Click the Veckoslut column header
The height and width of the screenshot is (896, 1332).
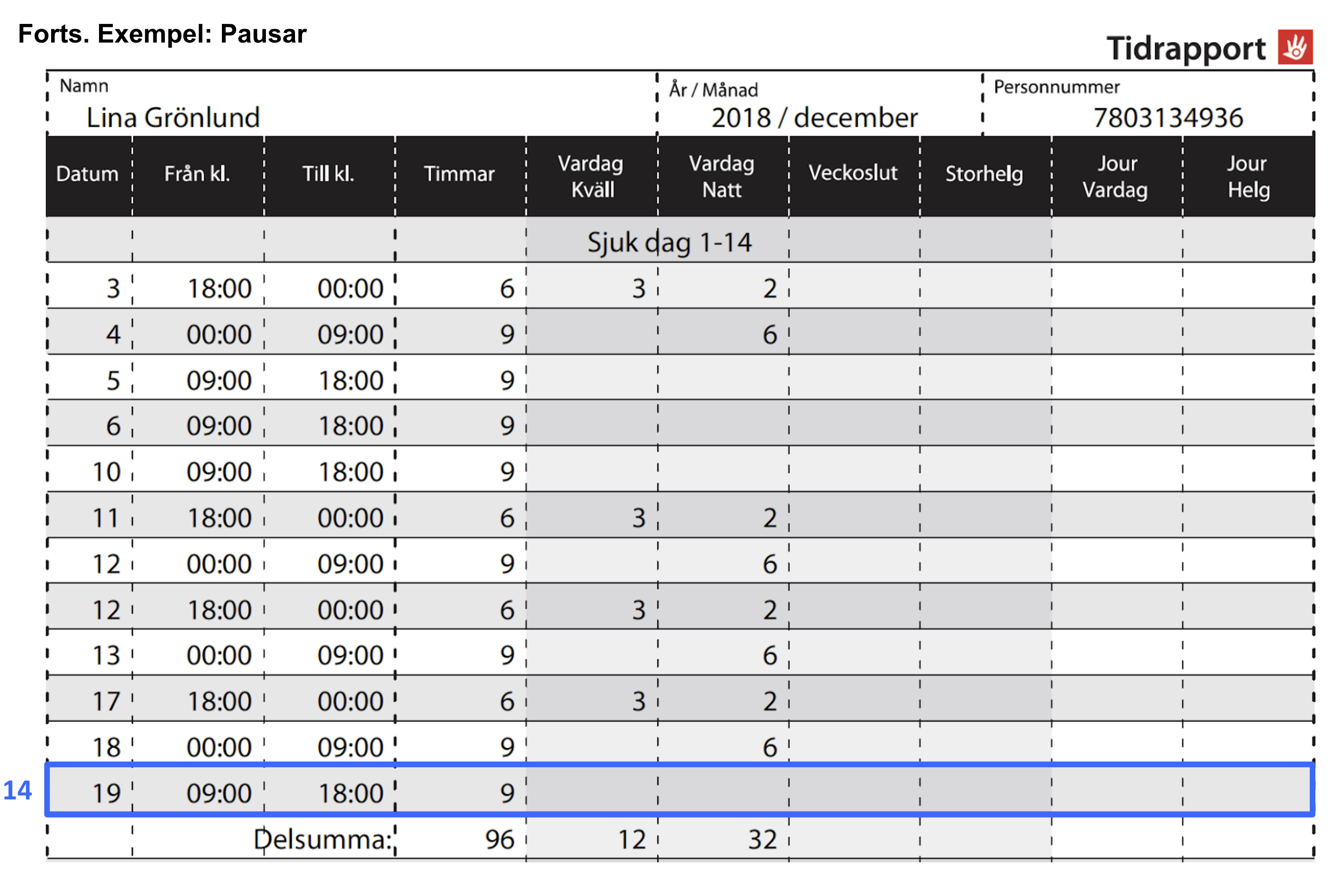click(x=853, y=173)
